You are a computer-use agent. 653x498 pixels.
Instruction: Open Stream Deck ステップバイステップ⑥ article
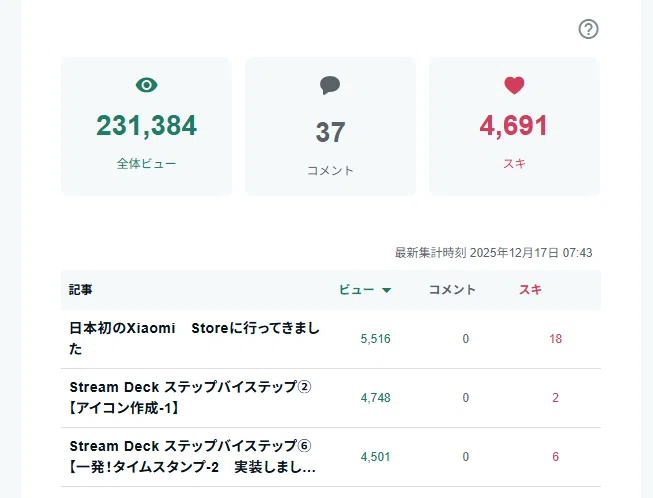click(x=192, y=457)
